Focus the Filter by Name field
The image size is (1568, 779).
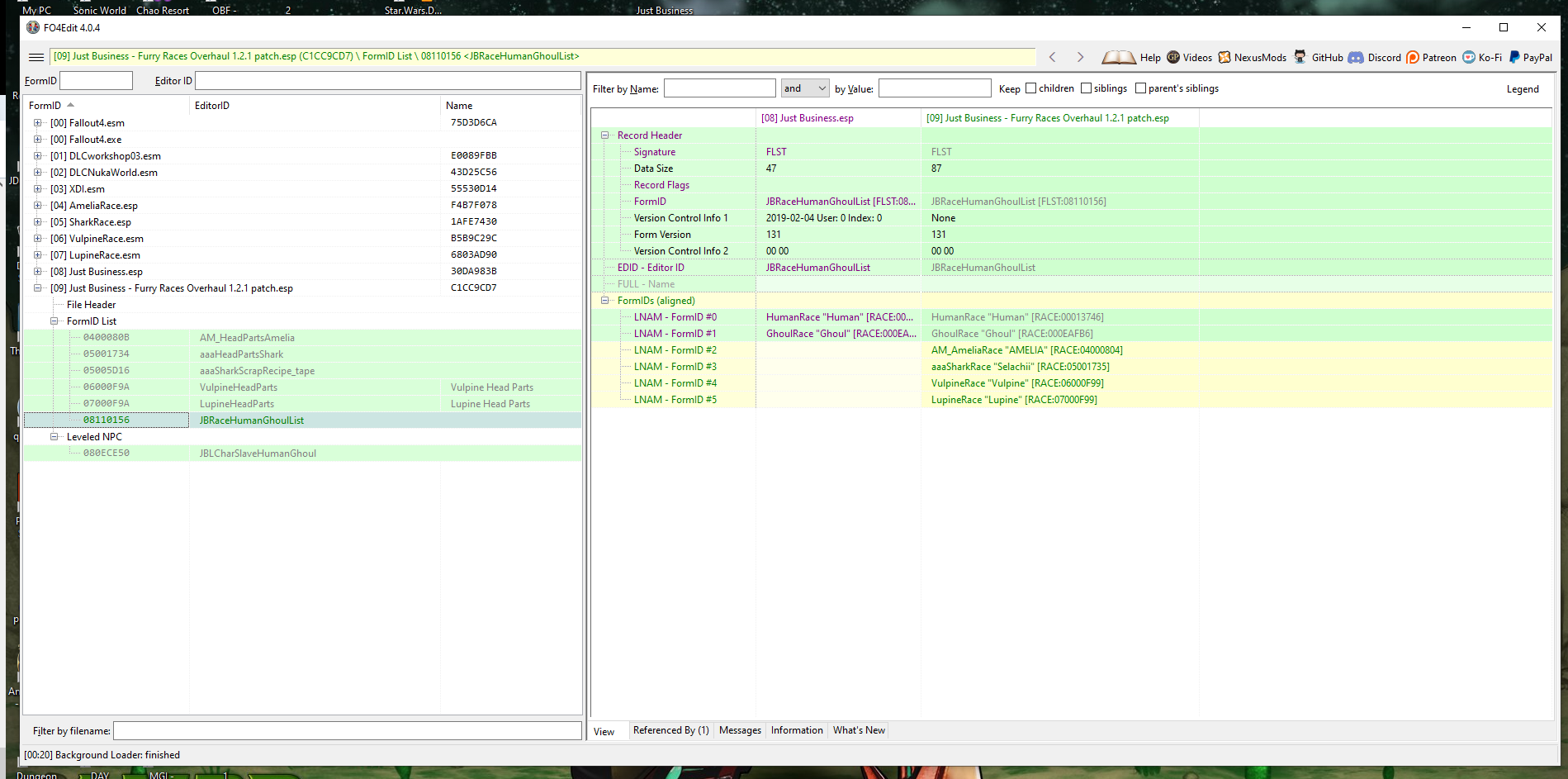coord(720,88)
